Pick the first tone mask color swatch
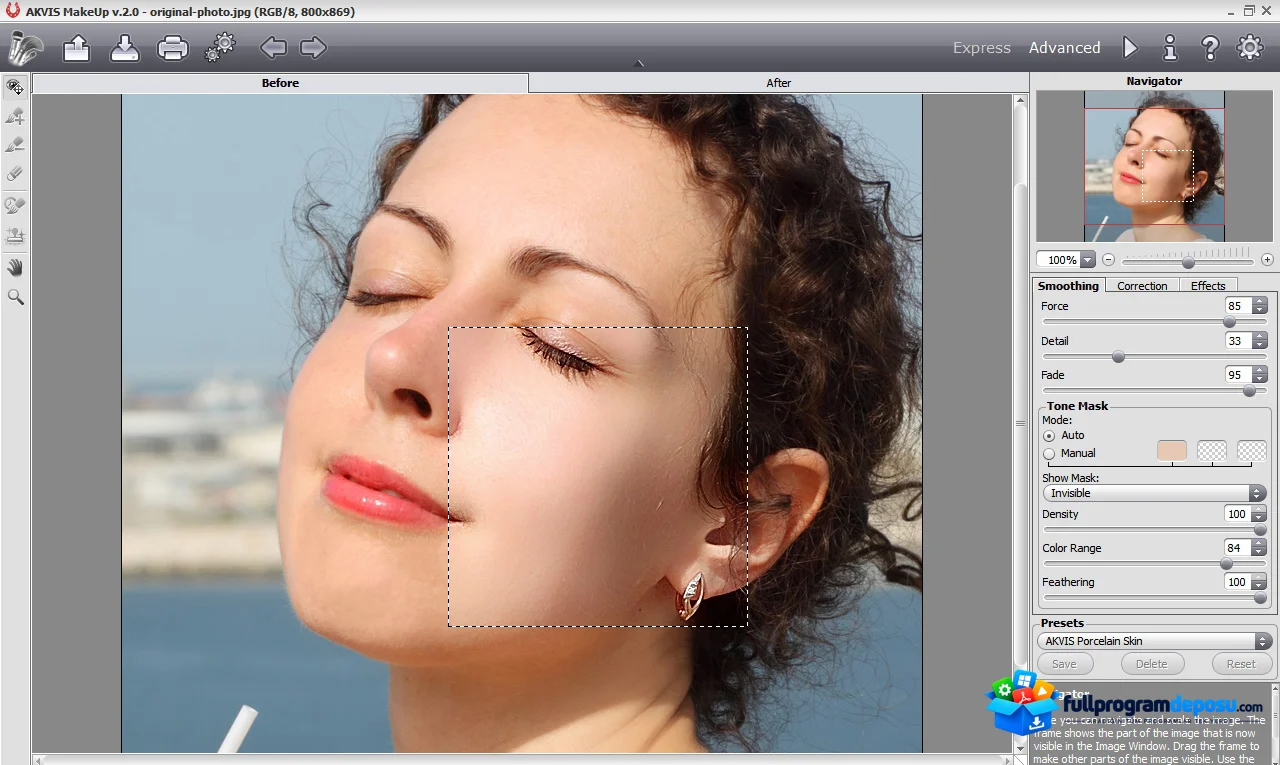The image size is (1280, 765). point(1172,451)
